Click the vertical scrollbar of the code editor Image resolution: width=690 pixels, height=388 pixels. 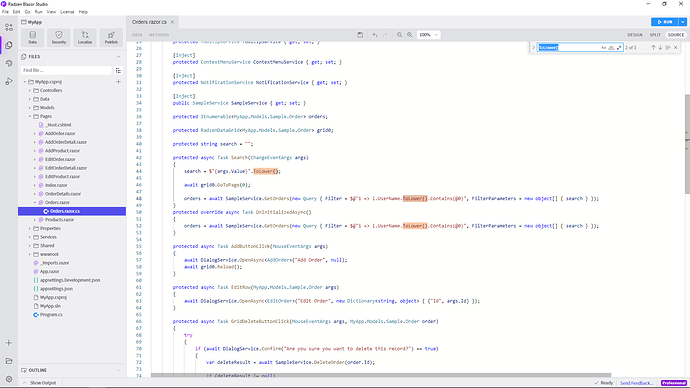tap(687, 144)
